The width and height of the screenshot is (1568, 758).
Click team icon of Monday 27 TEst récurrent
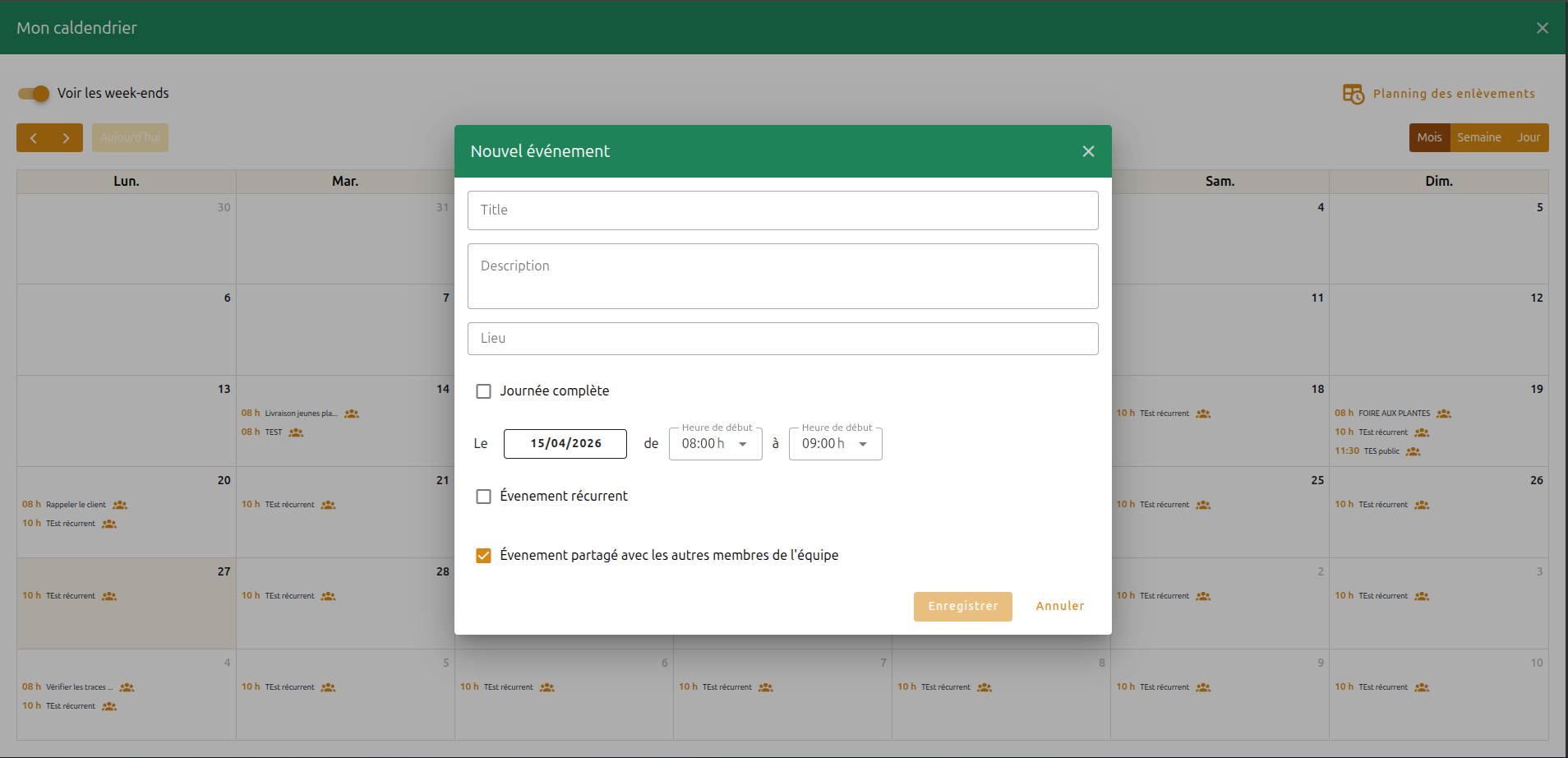(x=109, y=596)
